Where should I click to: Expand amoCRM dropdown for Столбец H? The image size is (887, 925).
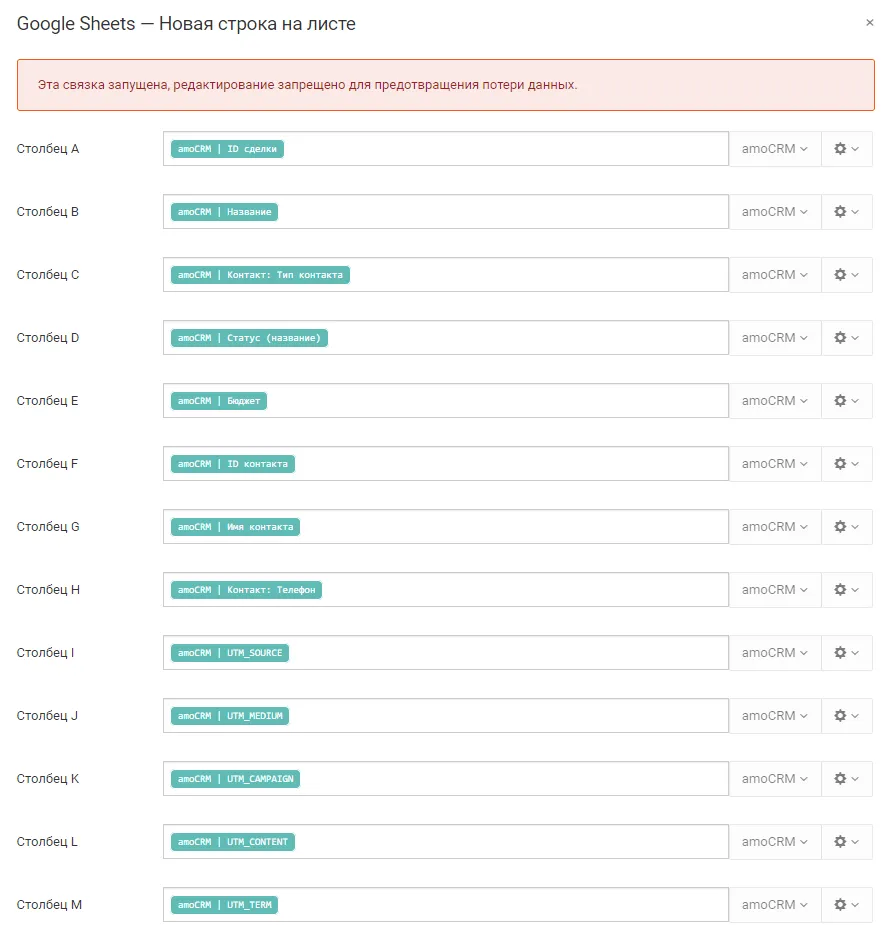click(x=775, y=590)
